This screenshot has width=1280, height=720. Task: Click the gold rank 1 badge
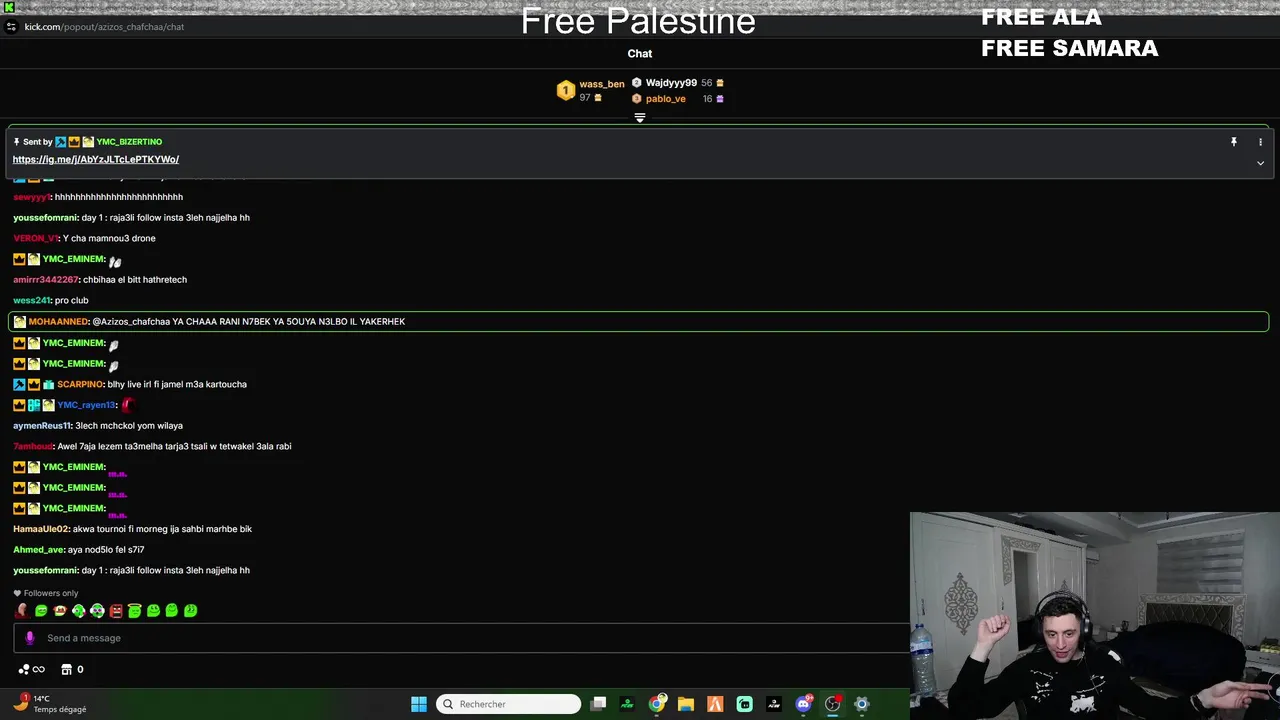566,91
